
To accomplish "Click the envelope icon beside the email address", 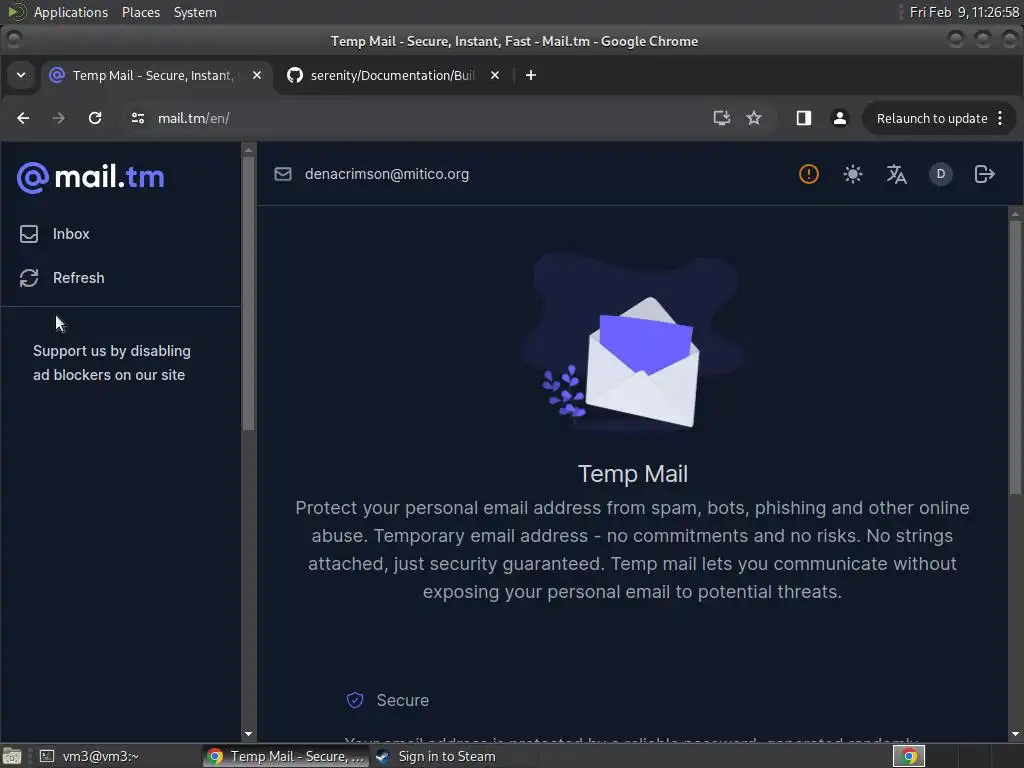I will [x=283, y=174].
